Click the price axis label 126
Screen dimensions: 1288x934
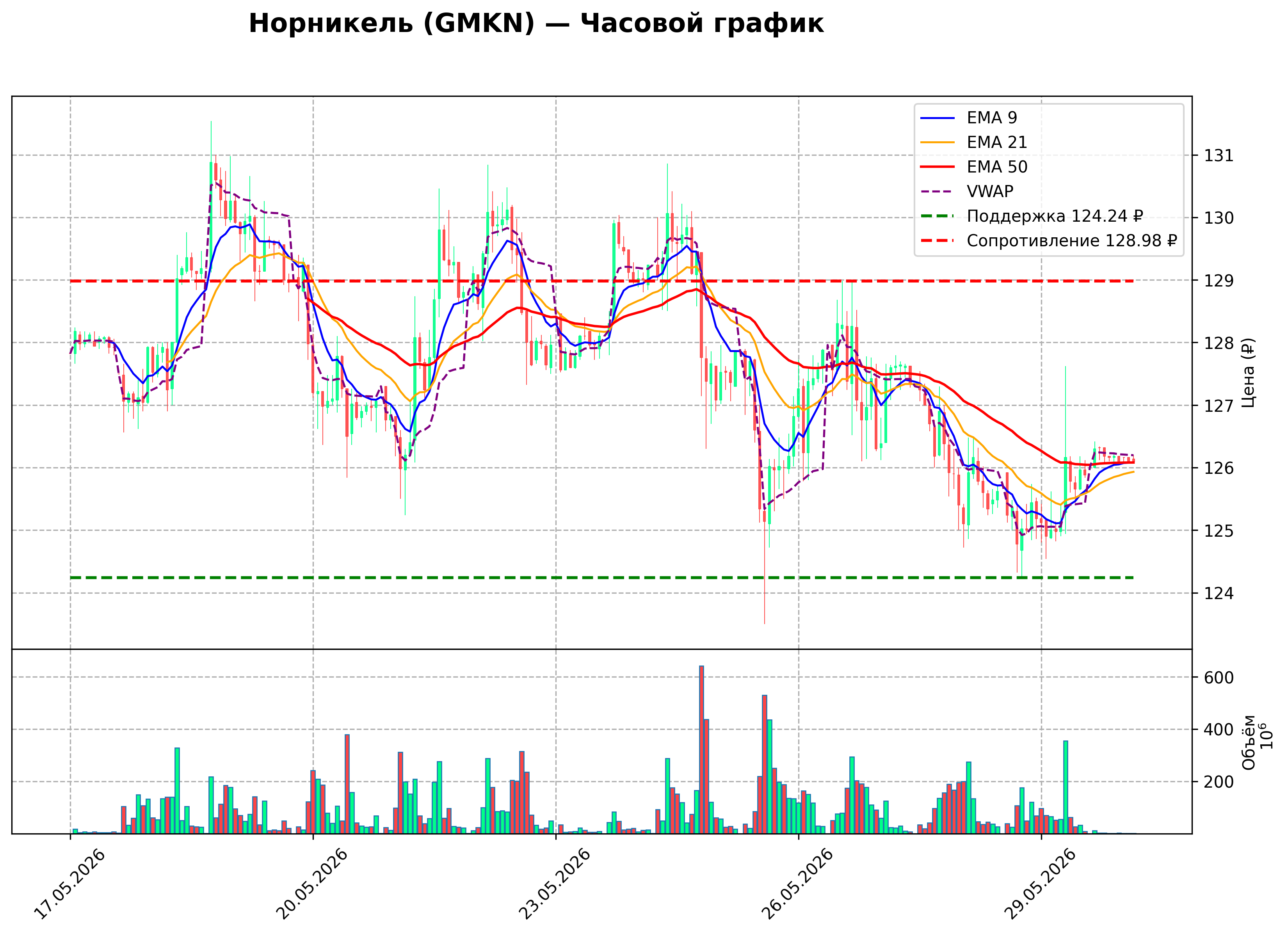click(x=1219, y=468)
